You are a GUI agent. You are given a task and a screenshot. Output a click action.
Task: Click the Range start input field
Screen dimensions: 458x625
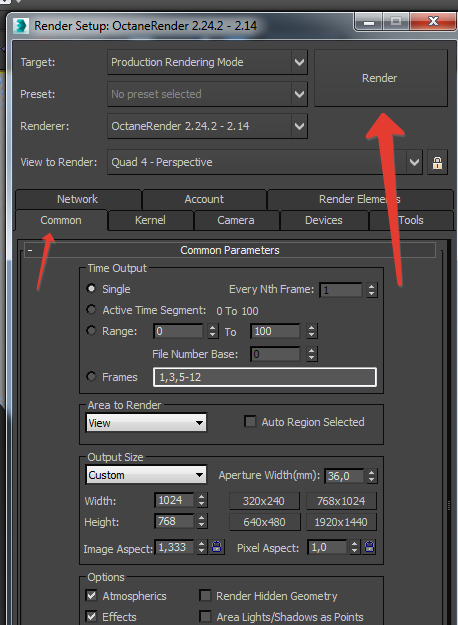click(179, 331)
